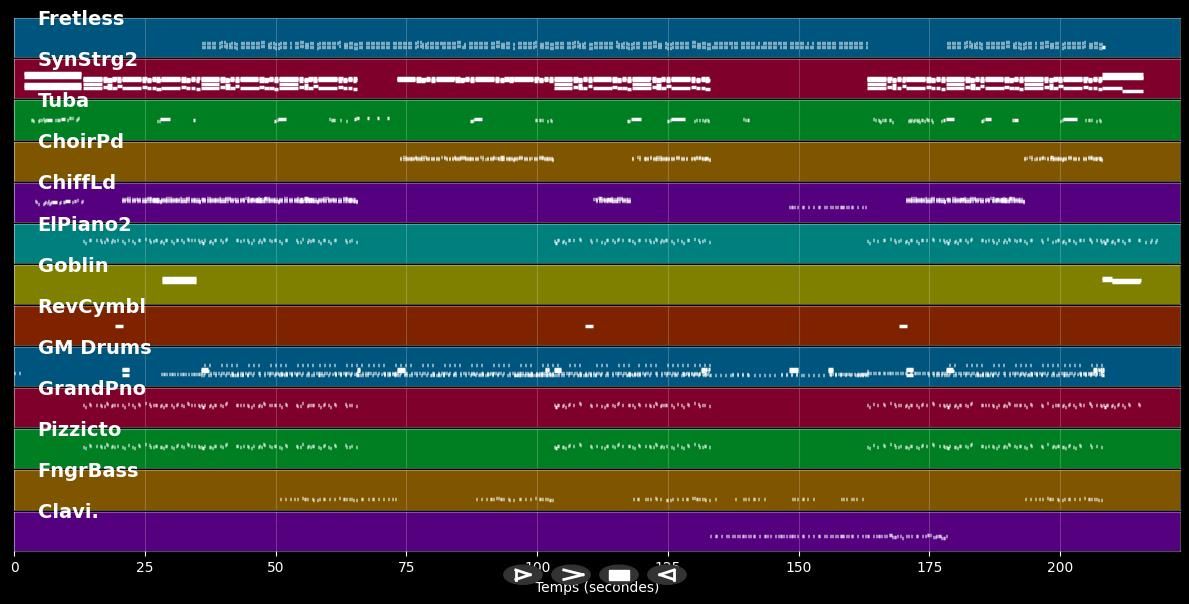The height and width of the screenshot is (604, 1189).
Task: Click the 'Temps (secondes)' axis label
Action: pyautogui.click(x=597, y=588)
